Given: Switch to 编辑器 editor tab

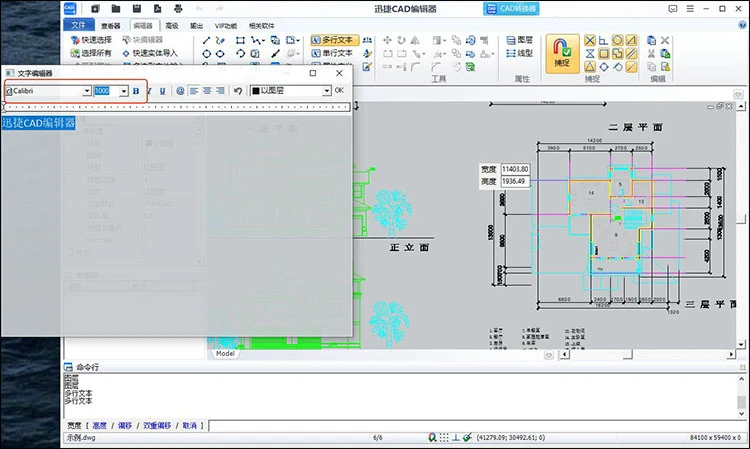Looking at the screenshot, I should 143,26.
